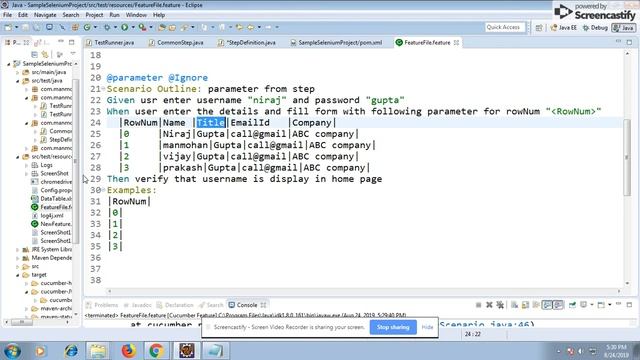This screenshot has height=360, width=640.
Task: Click the editor vertical scrollbar
Action: [x=627, y=157]
